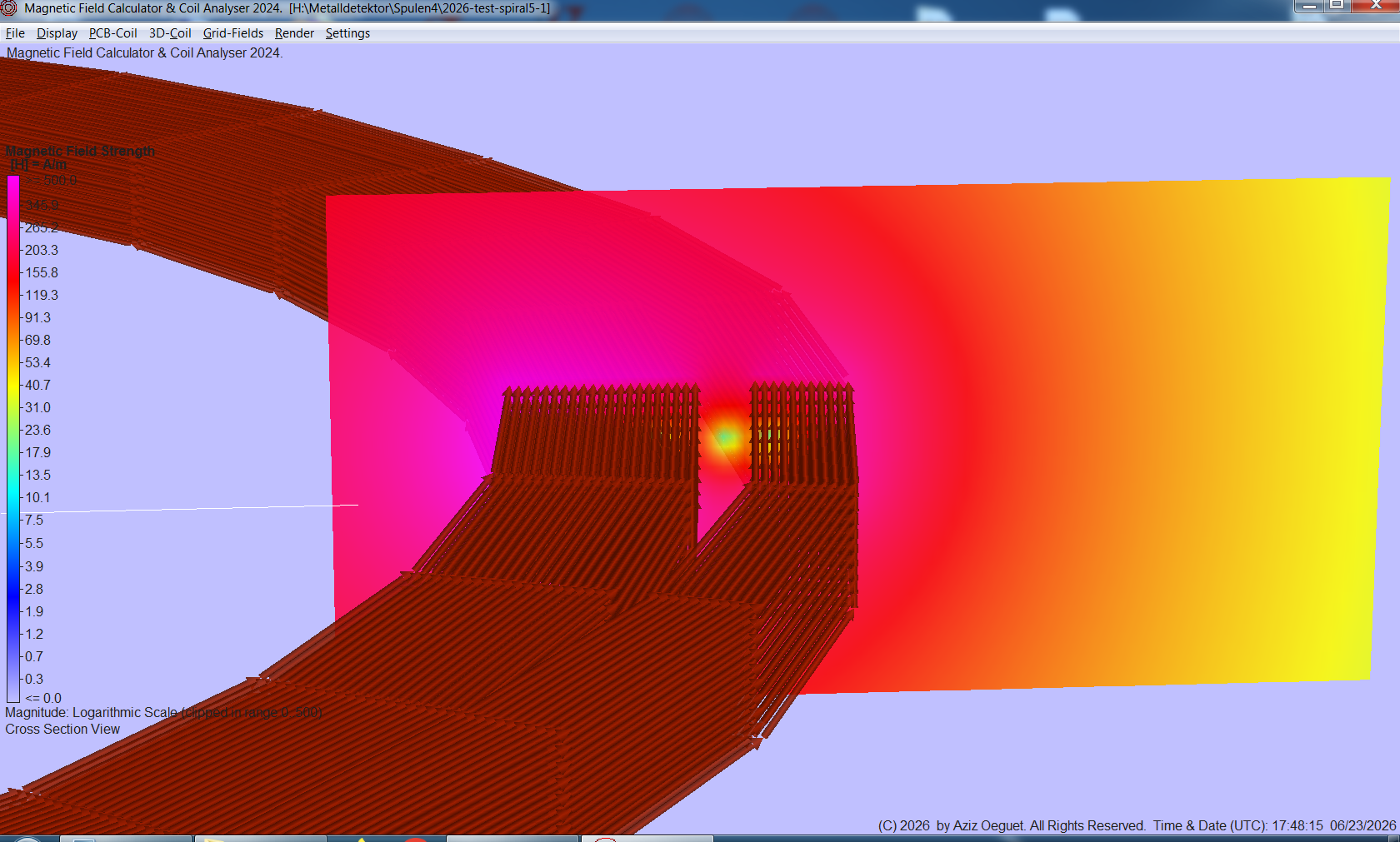Click the 1.2 scale label
Screen dimensions: 1400x842
[34, 634]
